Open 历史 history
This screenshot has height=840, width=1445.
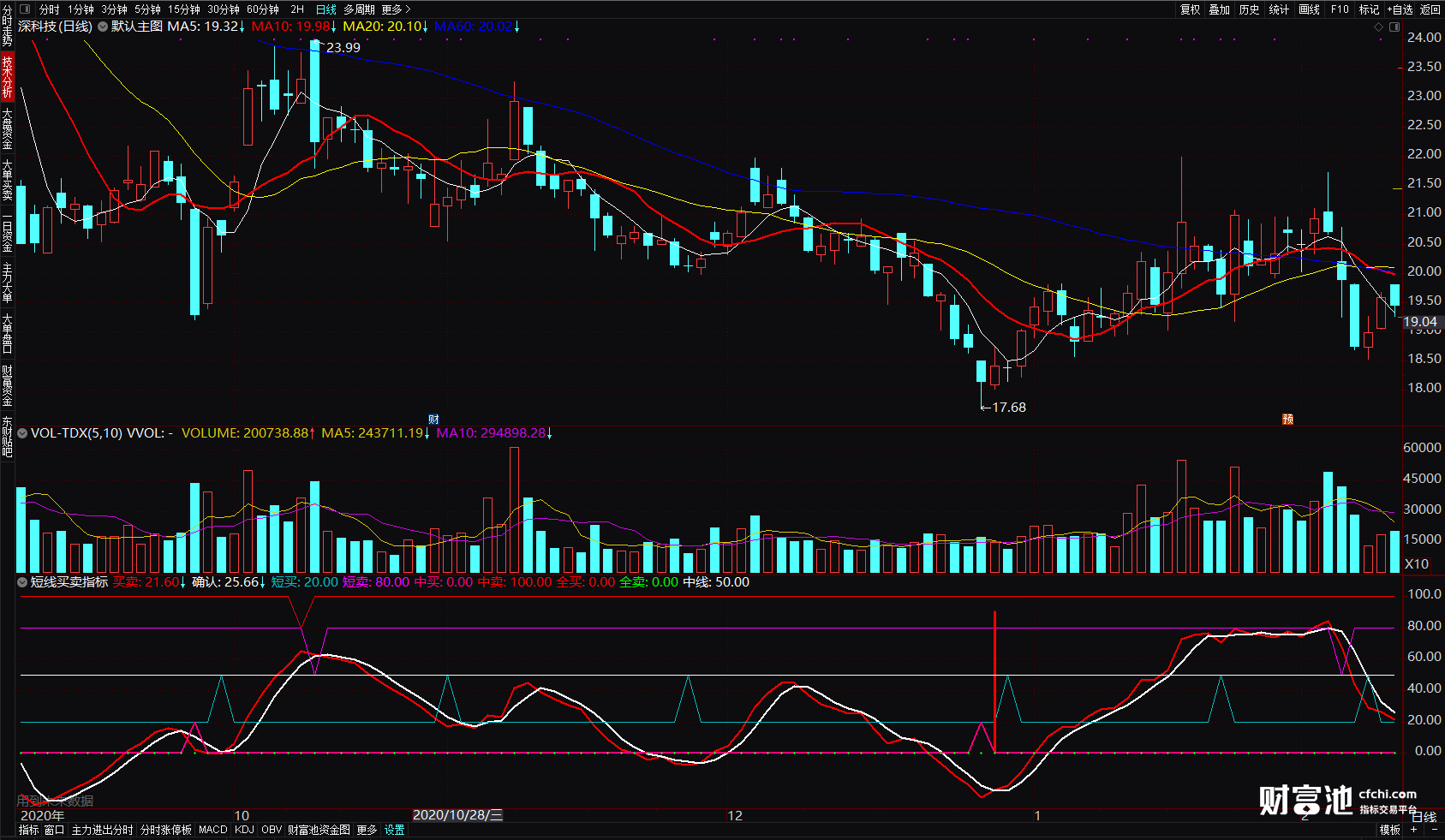[x=1250, y=9]
